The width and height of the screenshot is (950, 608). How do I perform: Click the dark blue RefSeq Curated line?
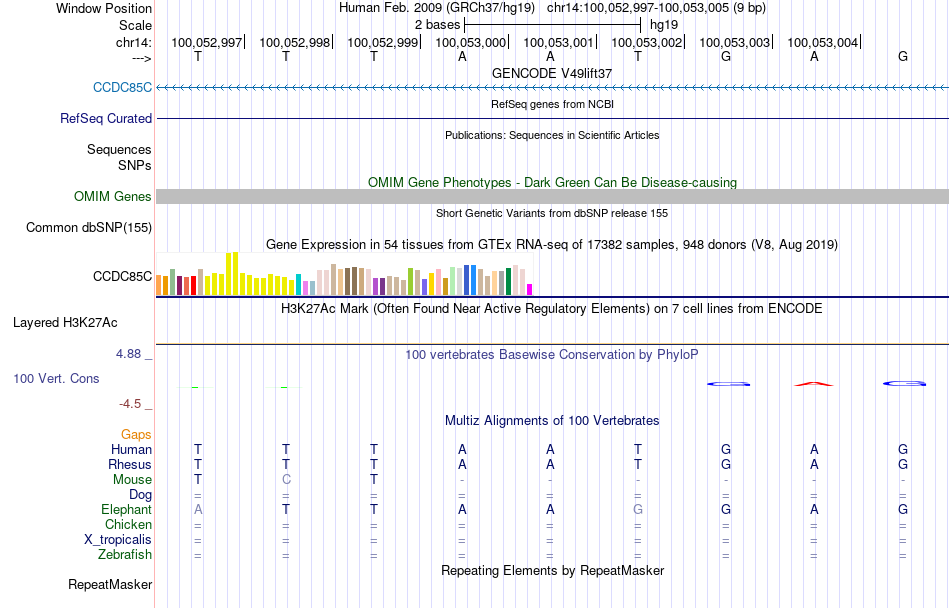(x=552, y=119)
